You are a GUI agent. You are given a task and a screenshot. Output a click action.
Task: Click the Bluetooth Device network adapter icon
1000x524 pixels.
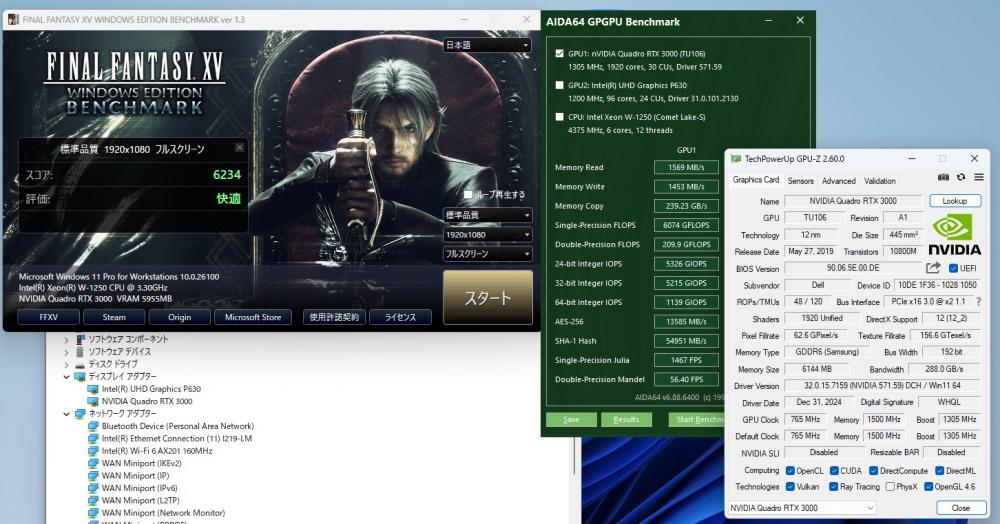click(93, 426)
